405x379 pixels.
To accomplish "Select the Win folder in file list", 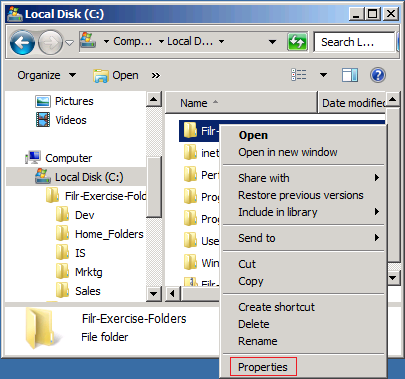I will 202,263.
